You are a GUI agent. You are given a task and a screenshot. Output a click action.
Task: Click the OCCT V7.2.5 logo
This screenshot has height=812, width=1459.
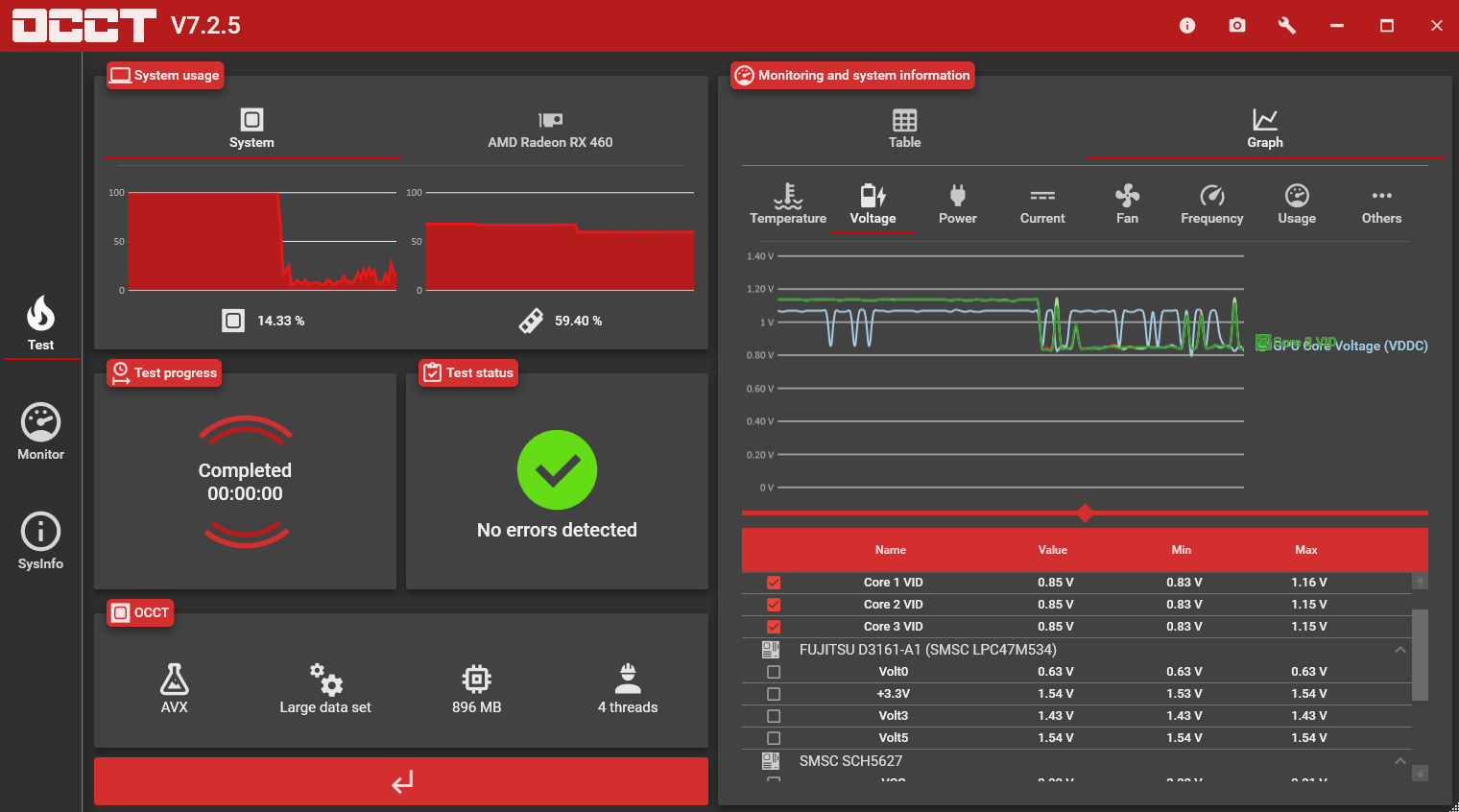pos(127,26)
